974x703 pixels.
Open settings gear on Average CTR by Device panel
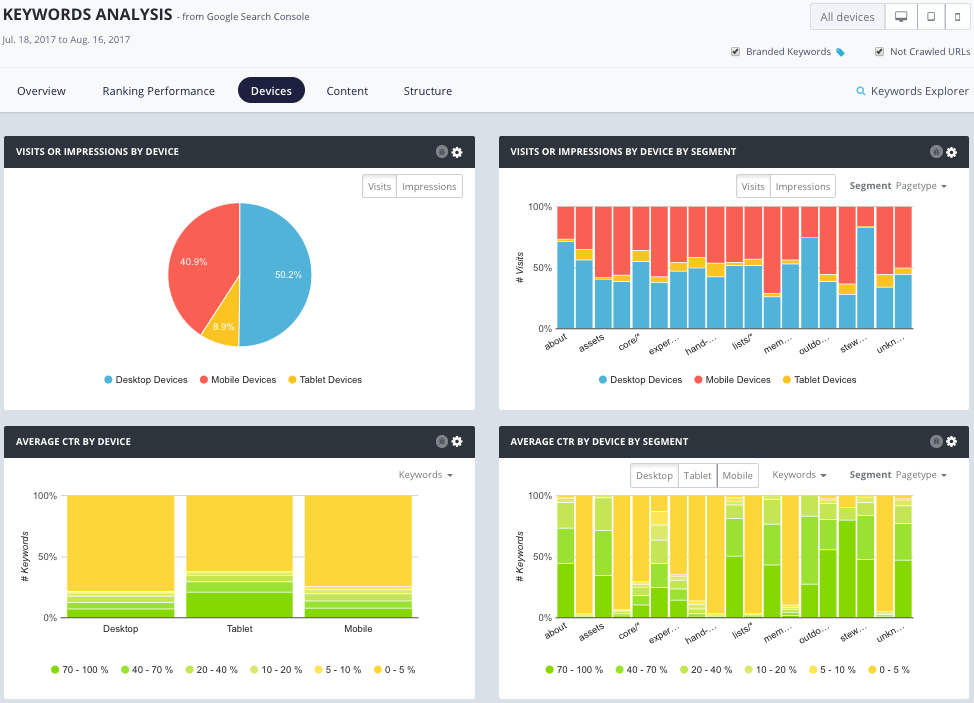pos(457,441)
